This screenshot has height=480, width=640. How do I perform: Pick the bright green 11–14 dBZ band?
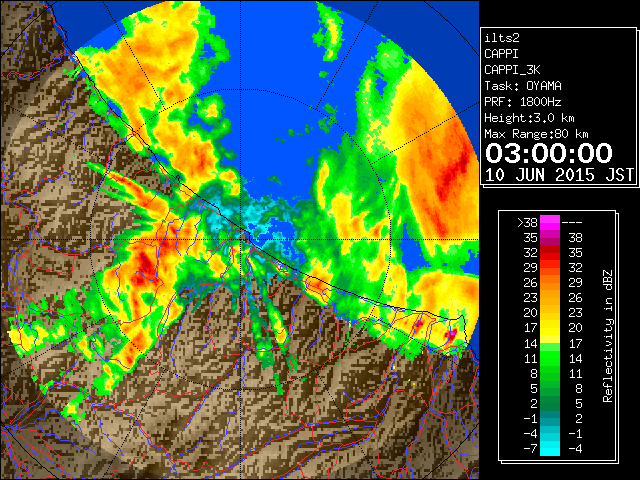pos(550,358)
